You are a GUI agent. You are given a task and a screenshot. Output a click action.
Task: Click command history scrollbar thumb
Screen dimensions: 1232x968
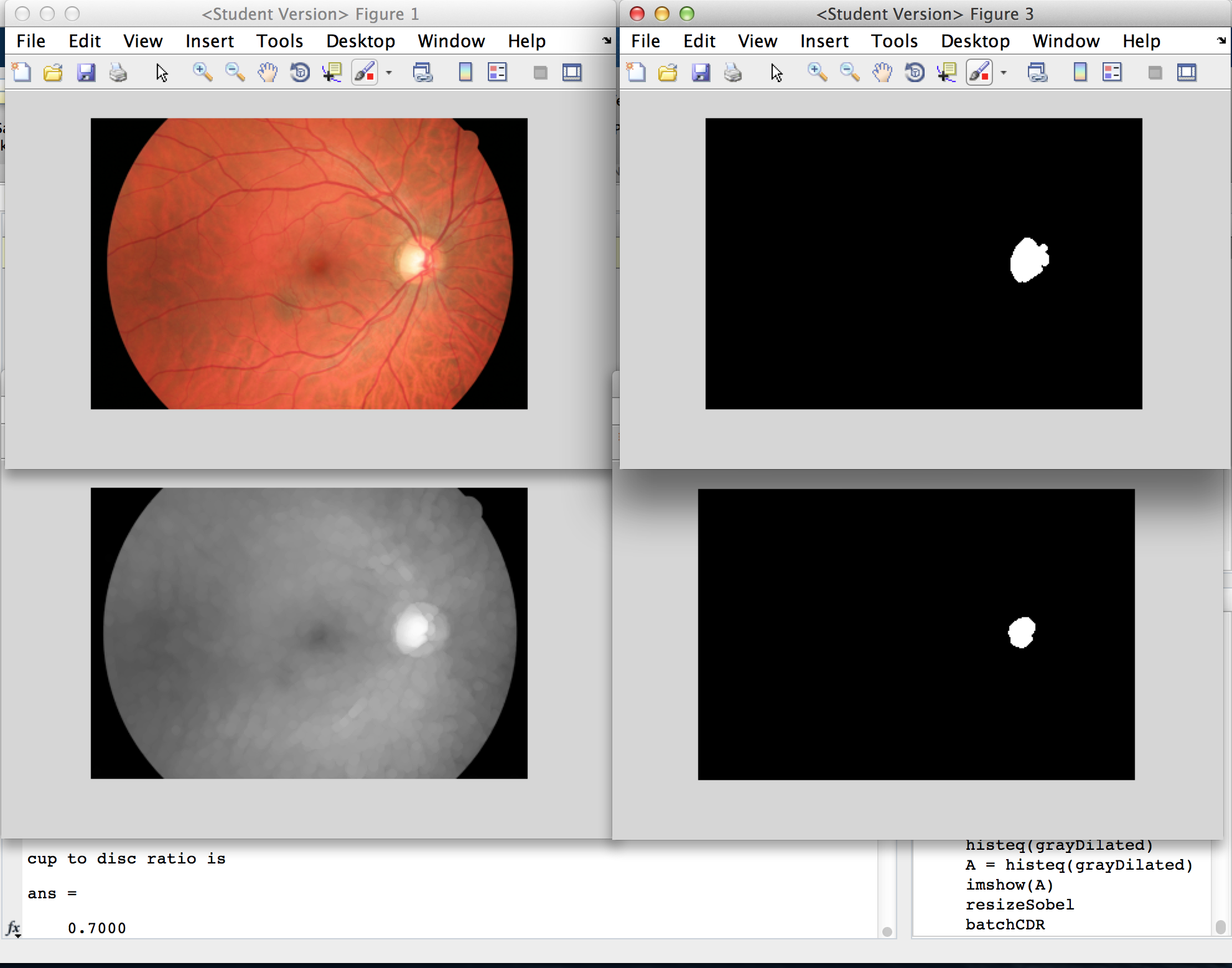pos(1220,927)
